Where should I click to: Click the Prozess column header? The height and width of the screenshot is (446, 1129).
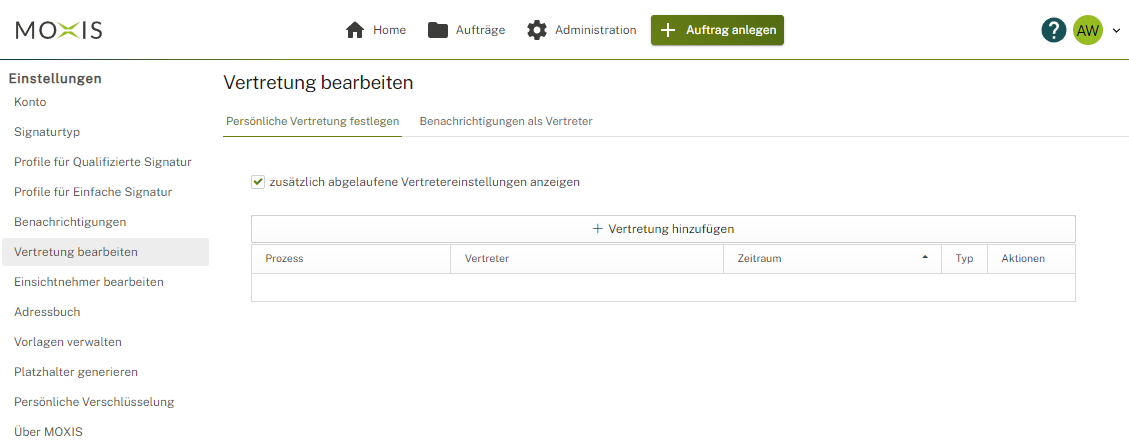[x=284, y=258]
